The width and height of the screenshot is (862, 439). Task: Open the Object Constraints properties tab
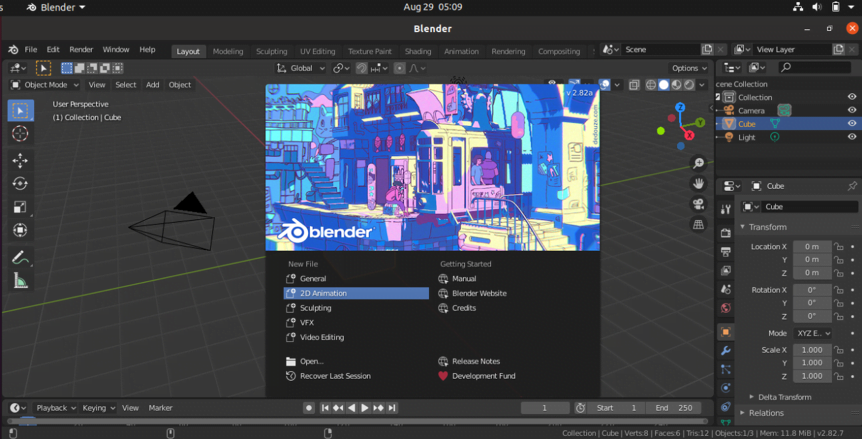pos(726,407)
